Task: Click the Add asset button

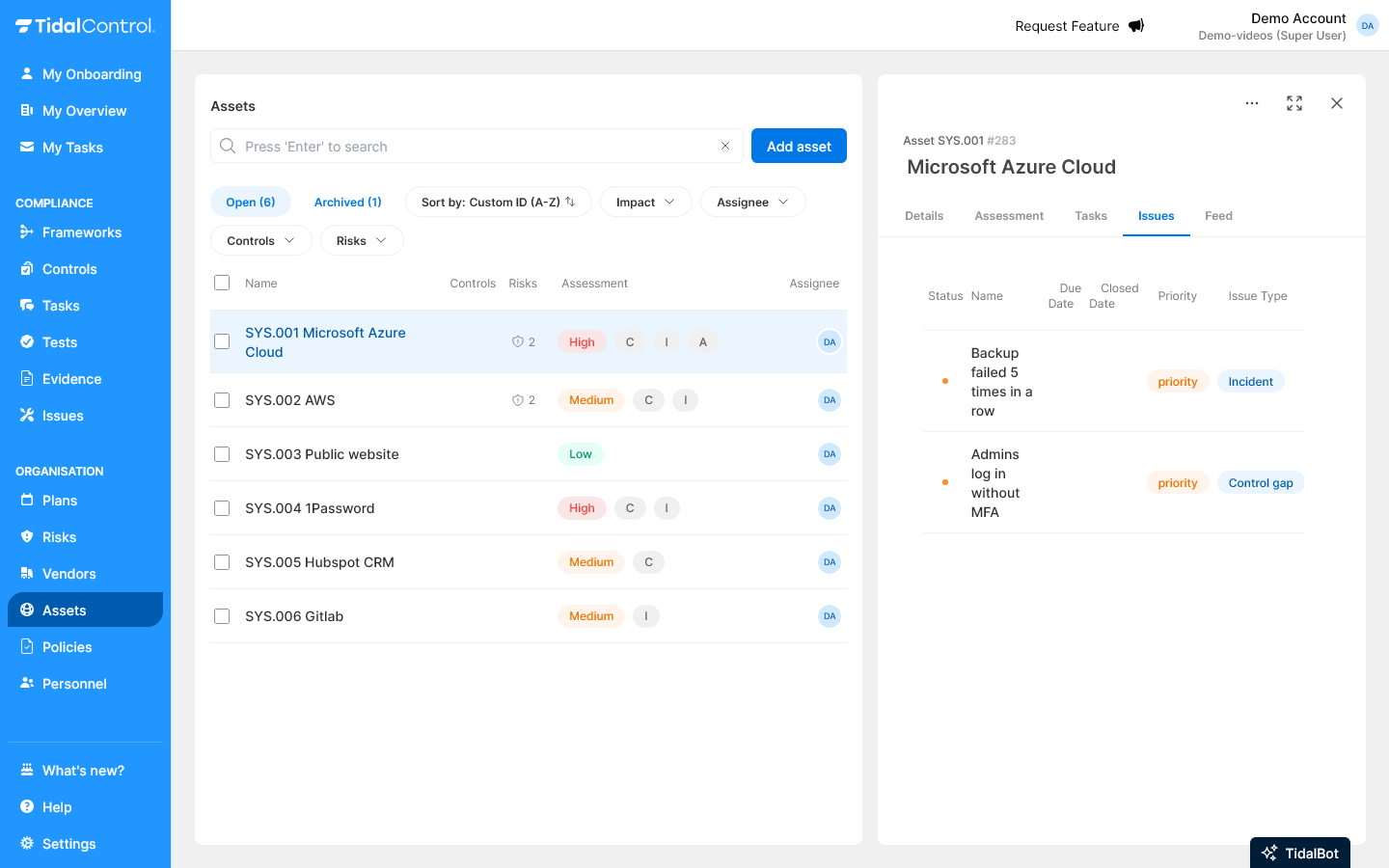Action: pos(798,146)
